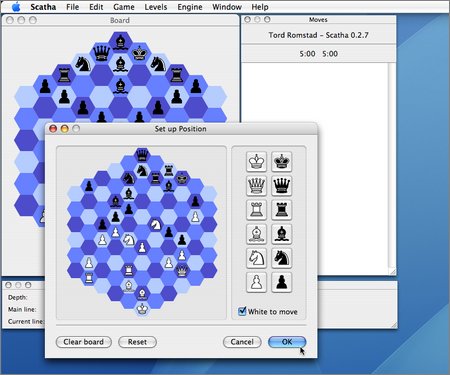Choose the white rook palette piece
This screenshot has width=450, height=375.
point(256,210)
